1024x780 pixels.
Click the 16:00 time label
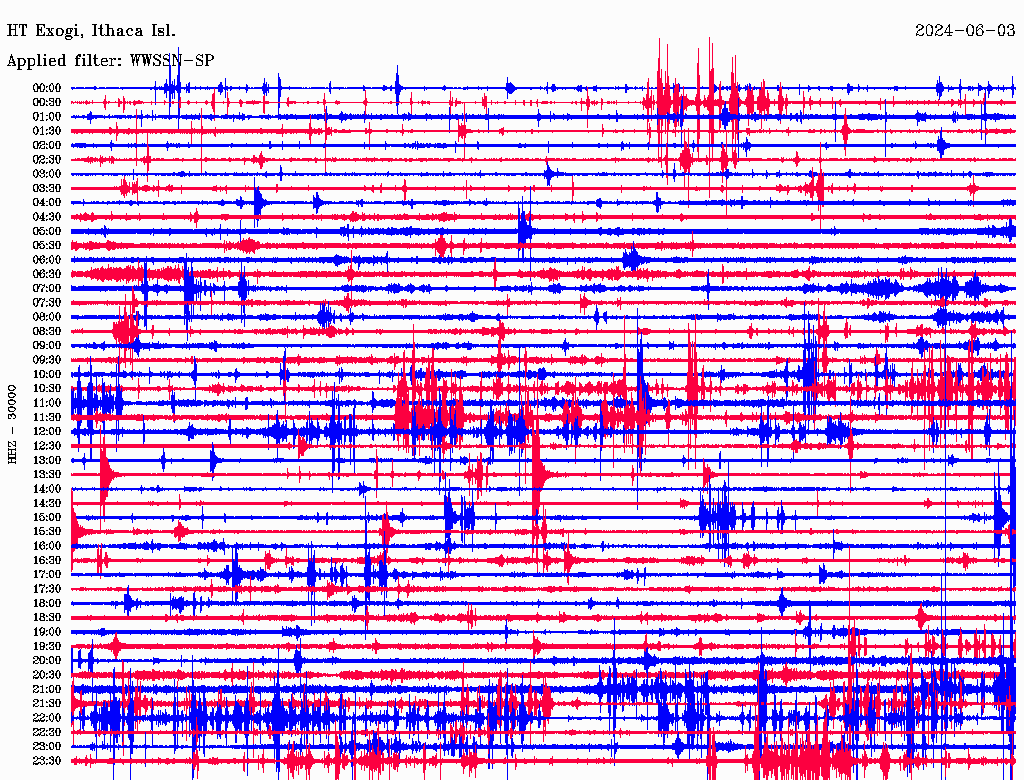click(x=47, y=546)
